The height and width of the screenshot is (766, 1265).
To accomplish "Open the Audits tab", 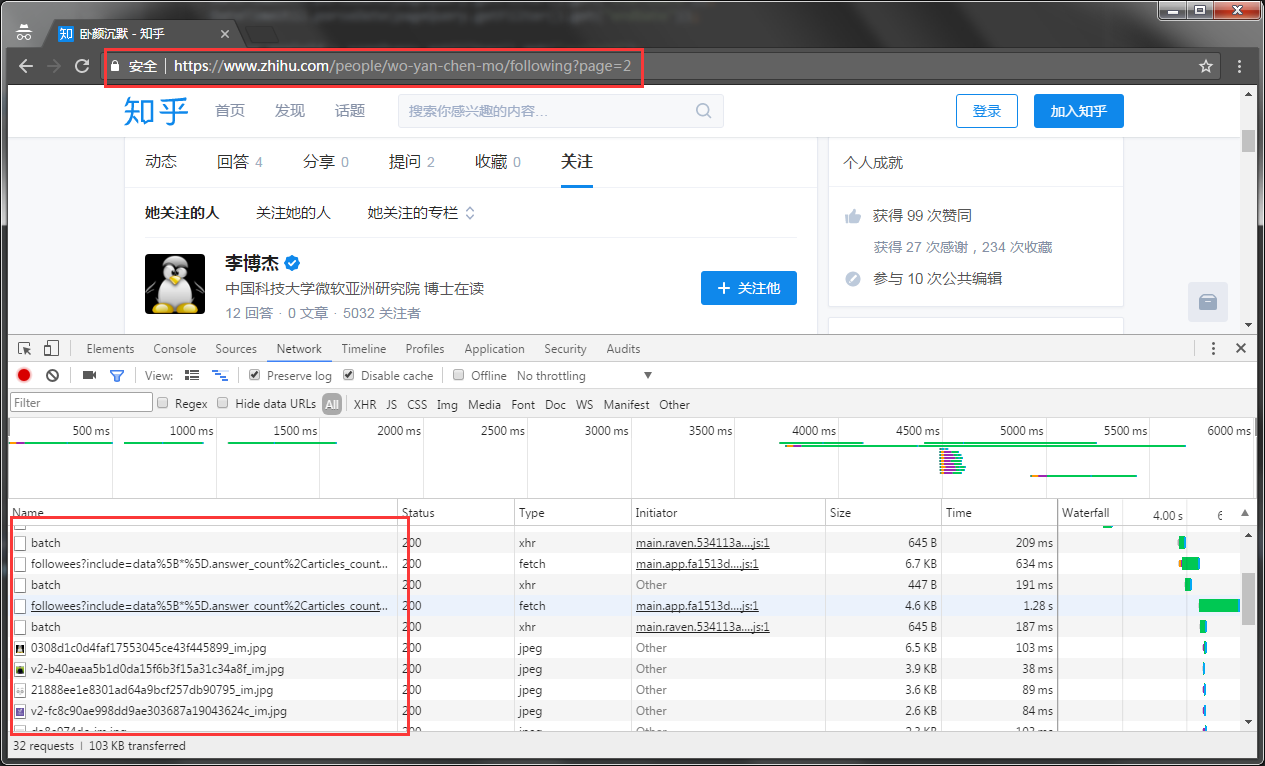I will pos(624,349).
